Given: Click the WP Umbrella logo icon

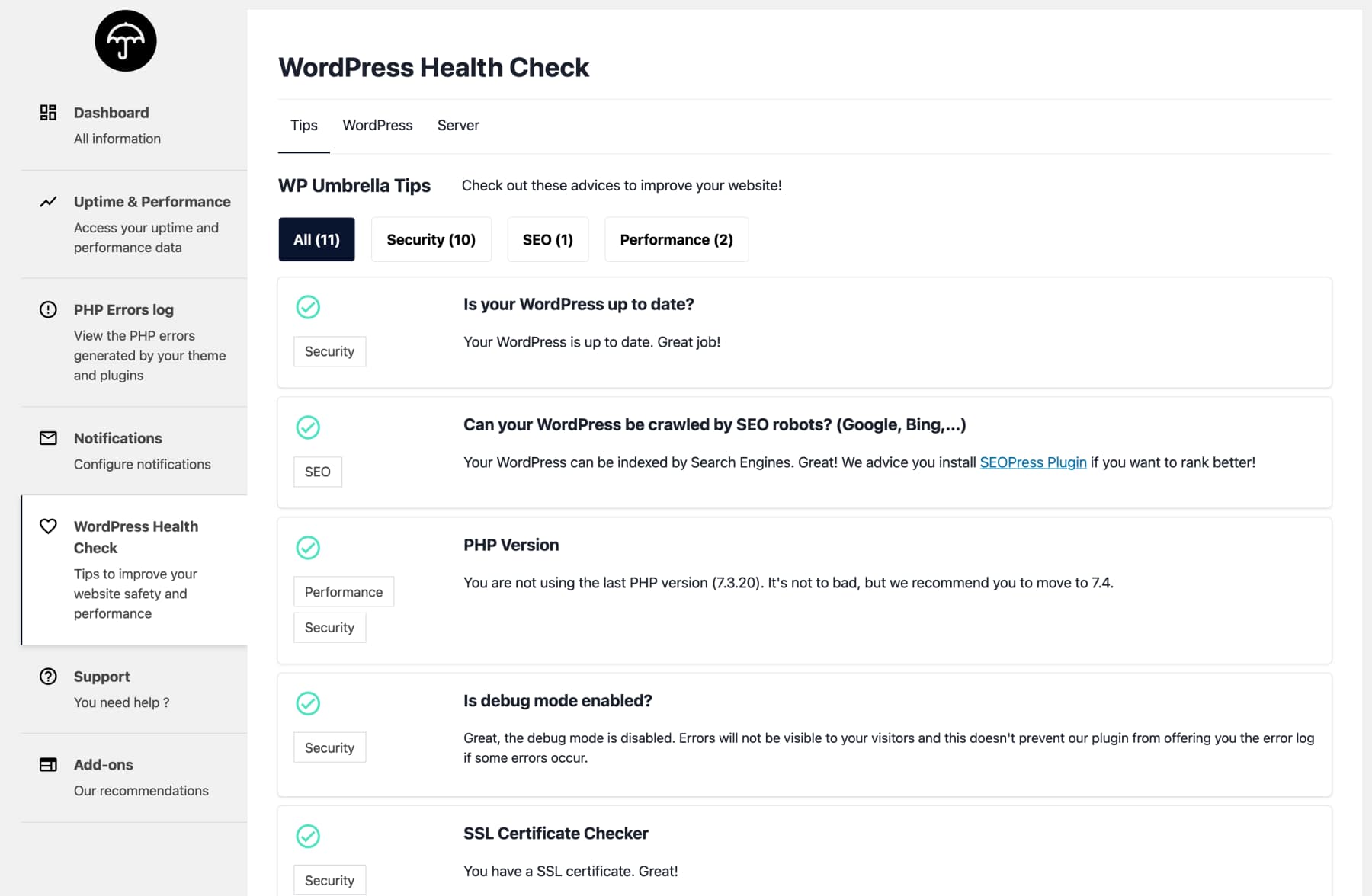Looking at the screenshot, I should click(x=126, y=41).
